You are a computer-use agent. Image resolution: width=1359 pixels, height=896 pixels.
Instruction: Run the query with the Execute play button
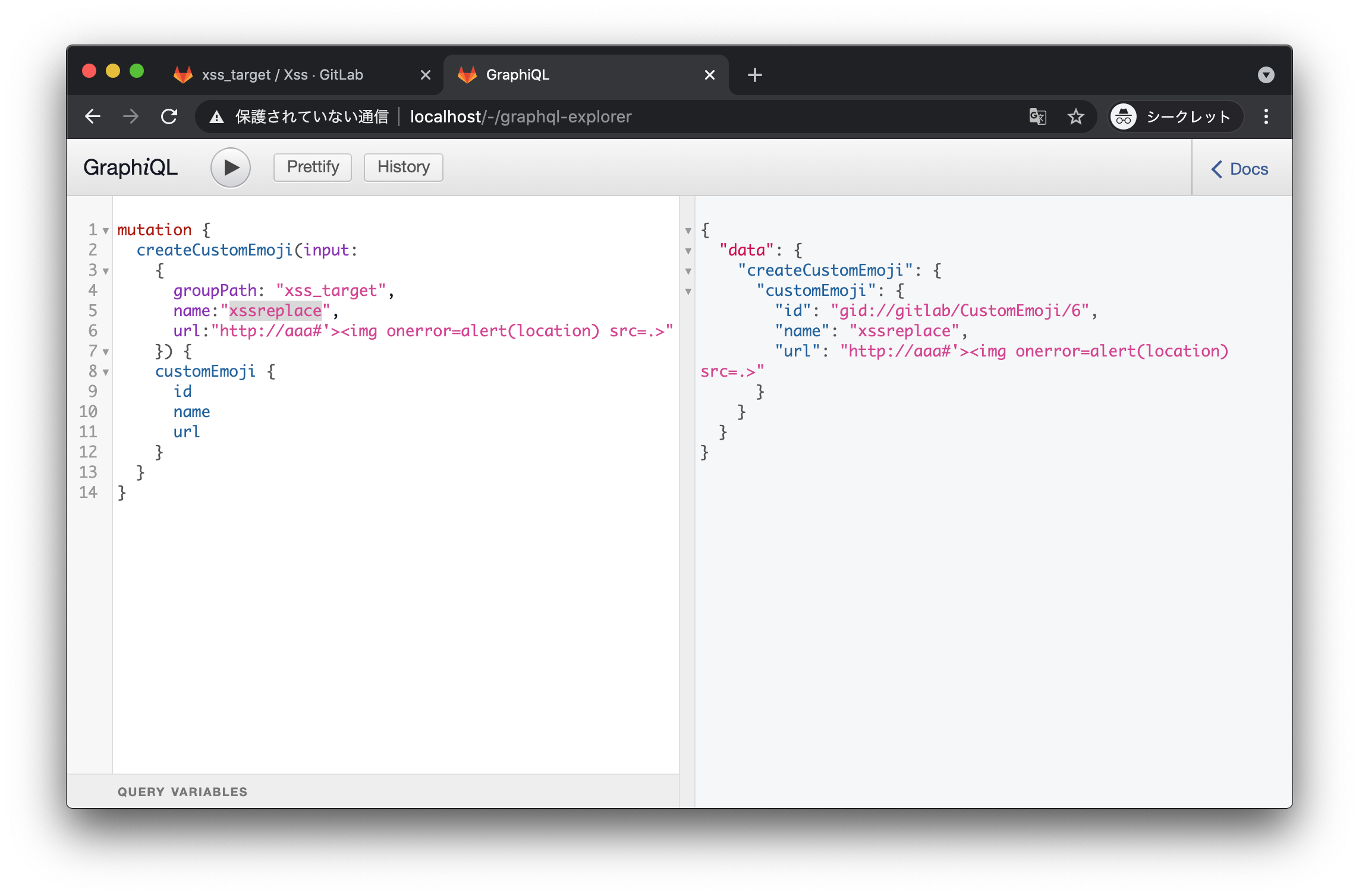coord(230,168)
